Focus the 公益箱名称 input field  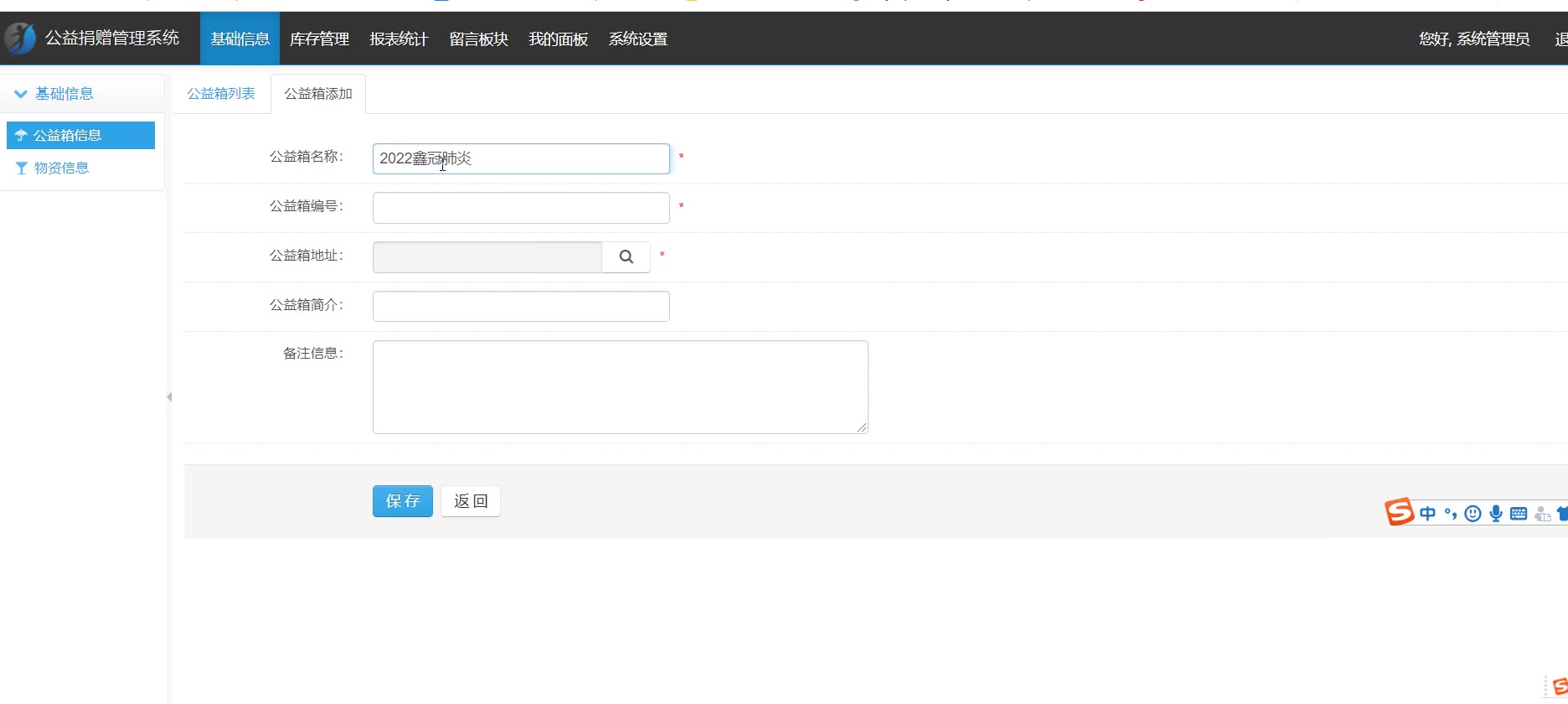(521, 158)
